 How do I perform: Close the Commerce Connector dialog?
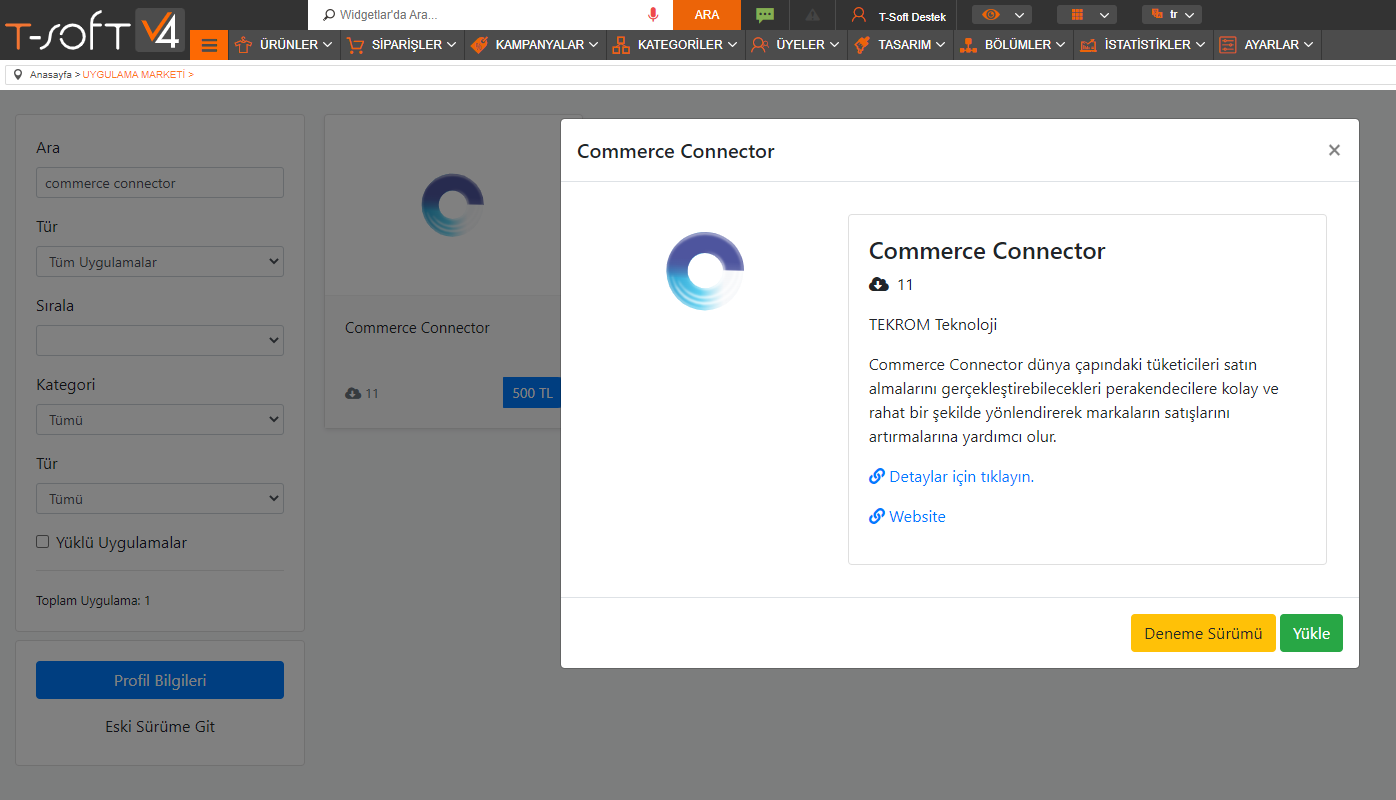1334,150
